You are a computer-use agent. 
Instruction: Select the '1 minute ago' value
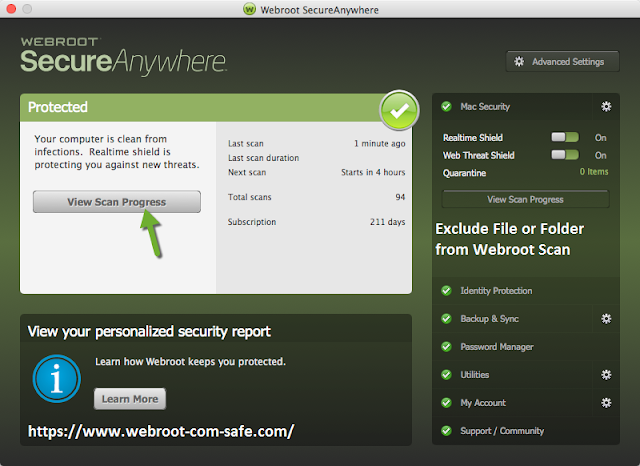(x=380, y=144)
